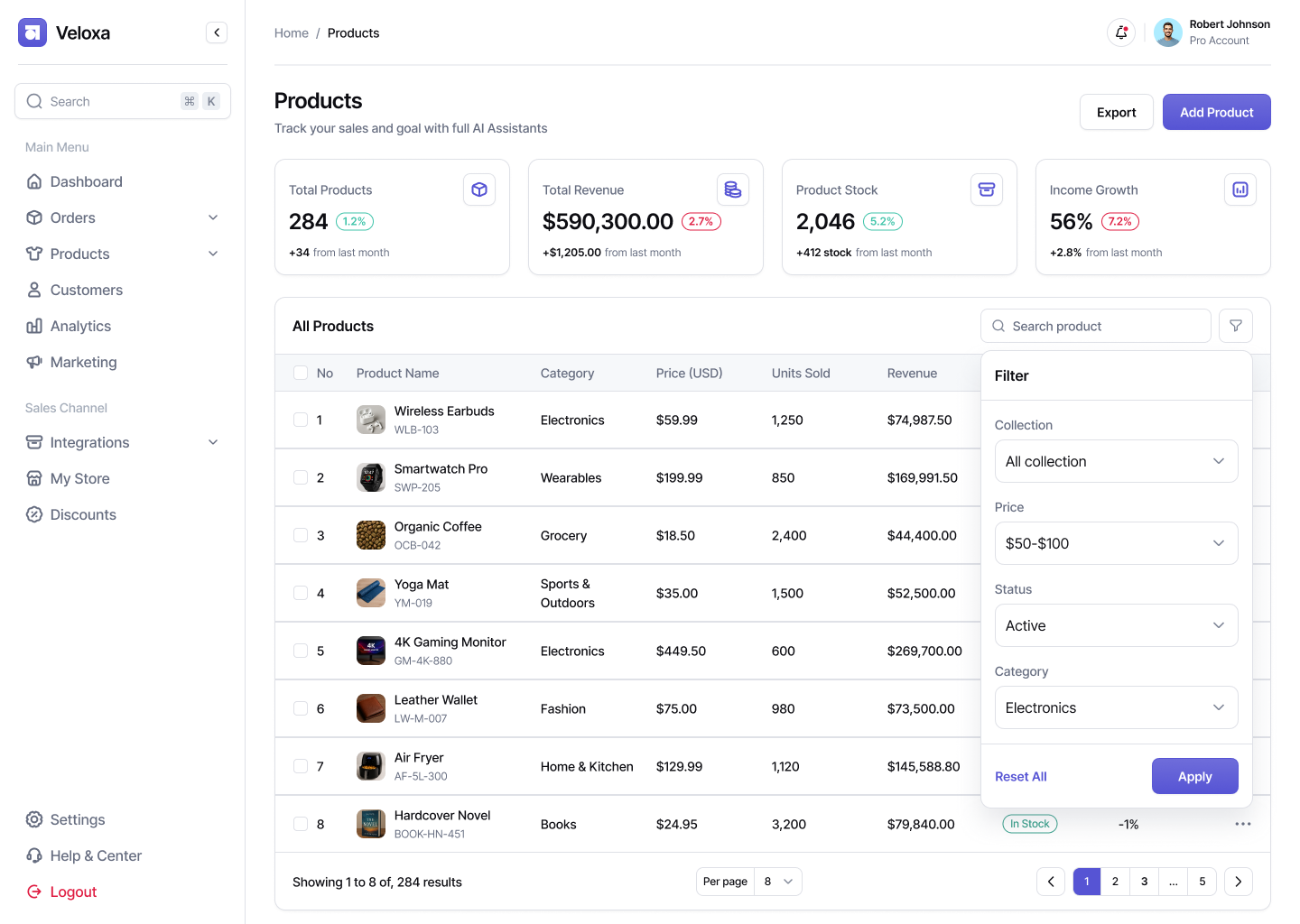
Task: Navigate to Customers in the sidebar
Action: [x=86, y=290]
